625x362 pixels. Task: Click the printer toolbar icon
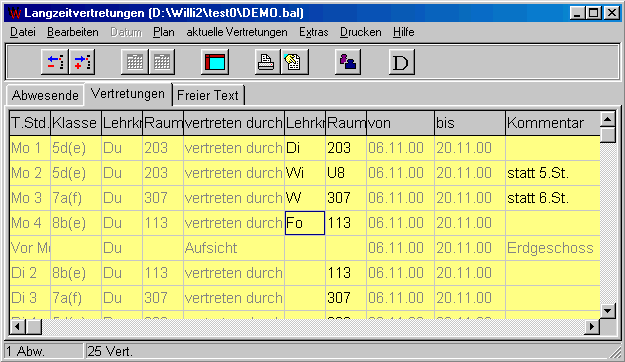267,62
